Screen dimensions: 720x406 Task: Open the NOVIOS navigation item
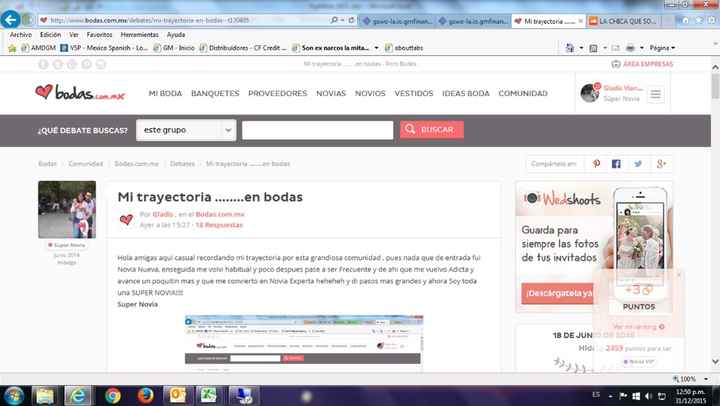click(x=370, y=93)
